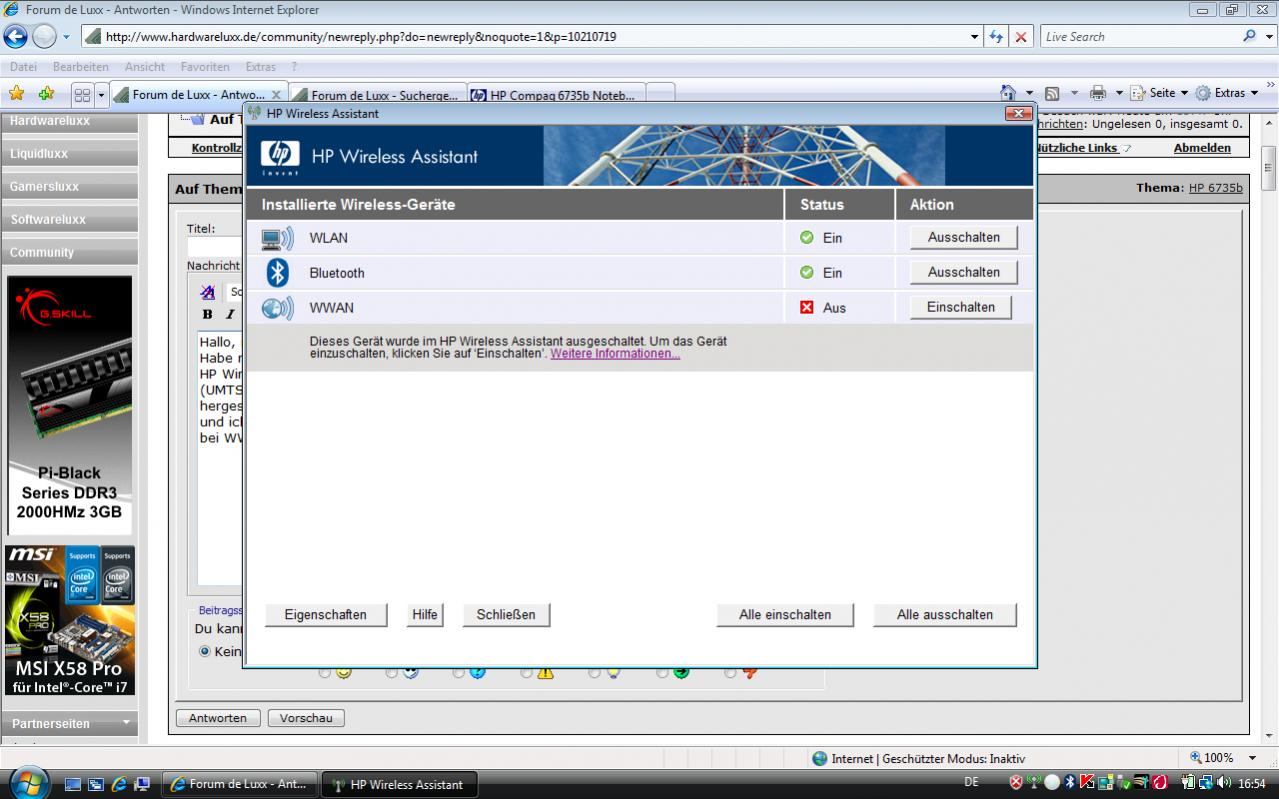1279x799 pixels.
Task: Click the WLAN device icon
Action: tap(277, 238)
